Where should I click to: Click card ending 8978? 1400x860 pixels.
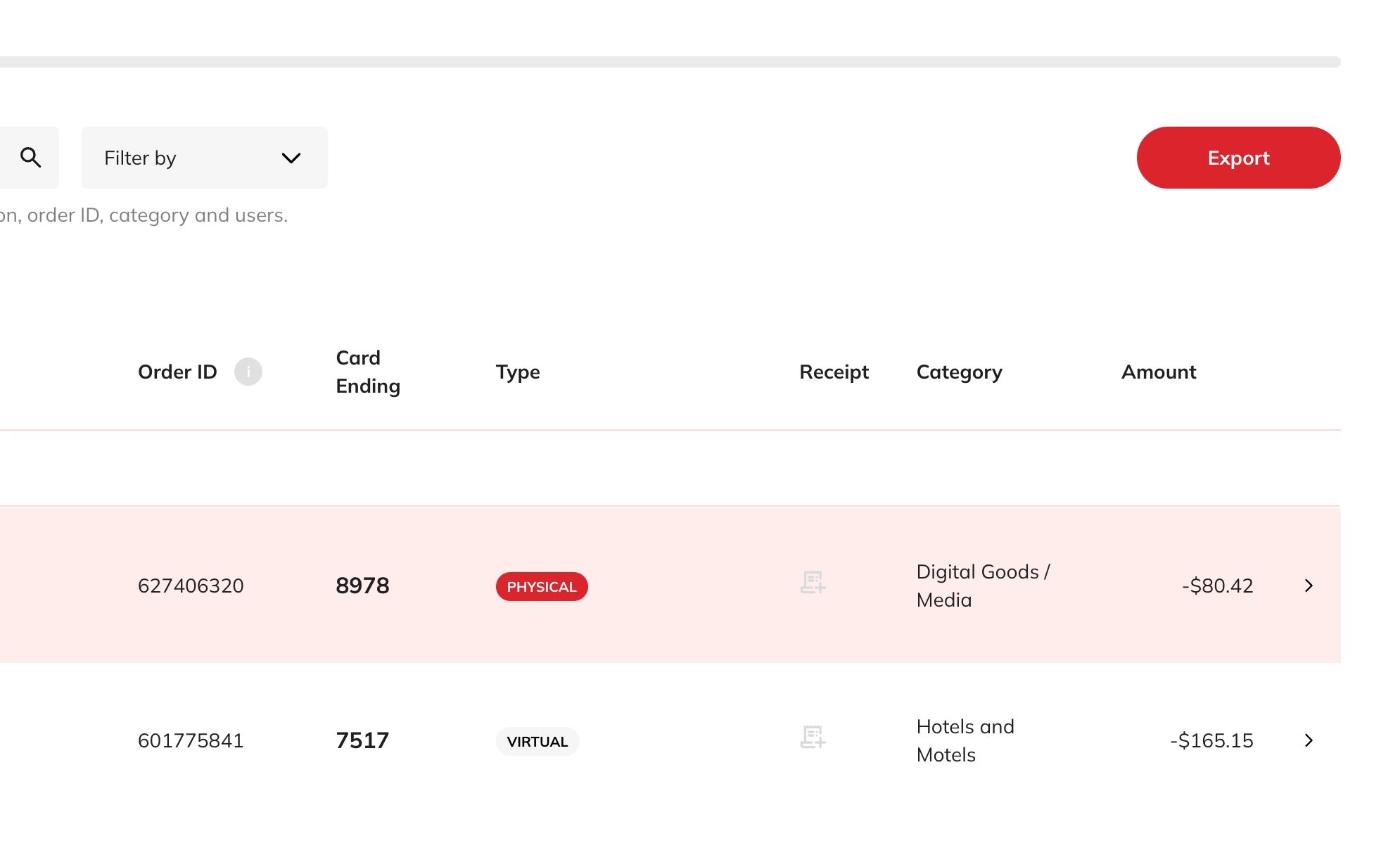point(362,586)
